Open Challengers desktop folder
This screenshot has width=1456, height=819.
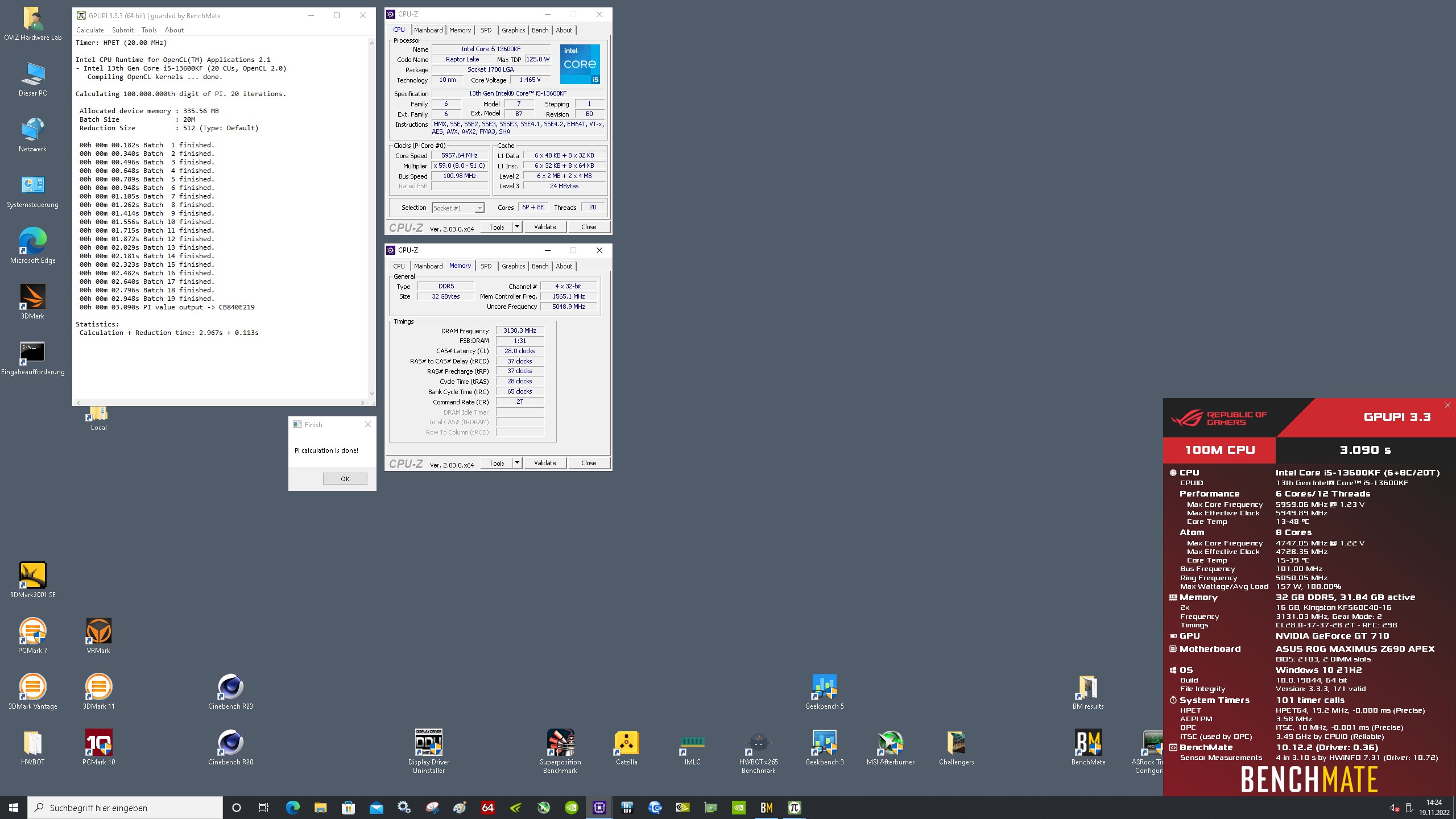click(956, 748)
